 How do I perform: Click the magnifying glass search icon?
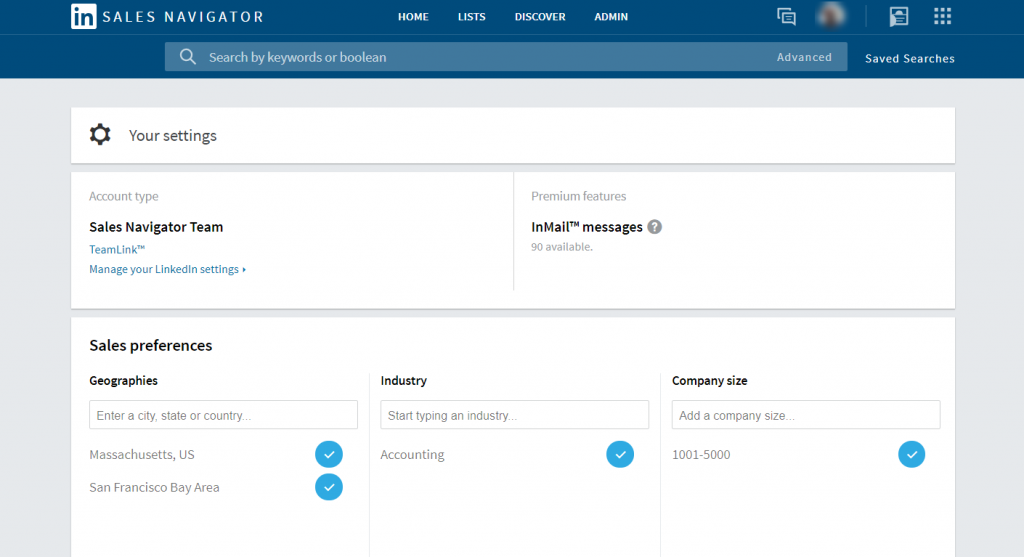[187, 57]
